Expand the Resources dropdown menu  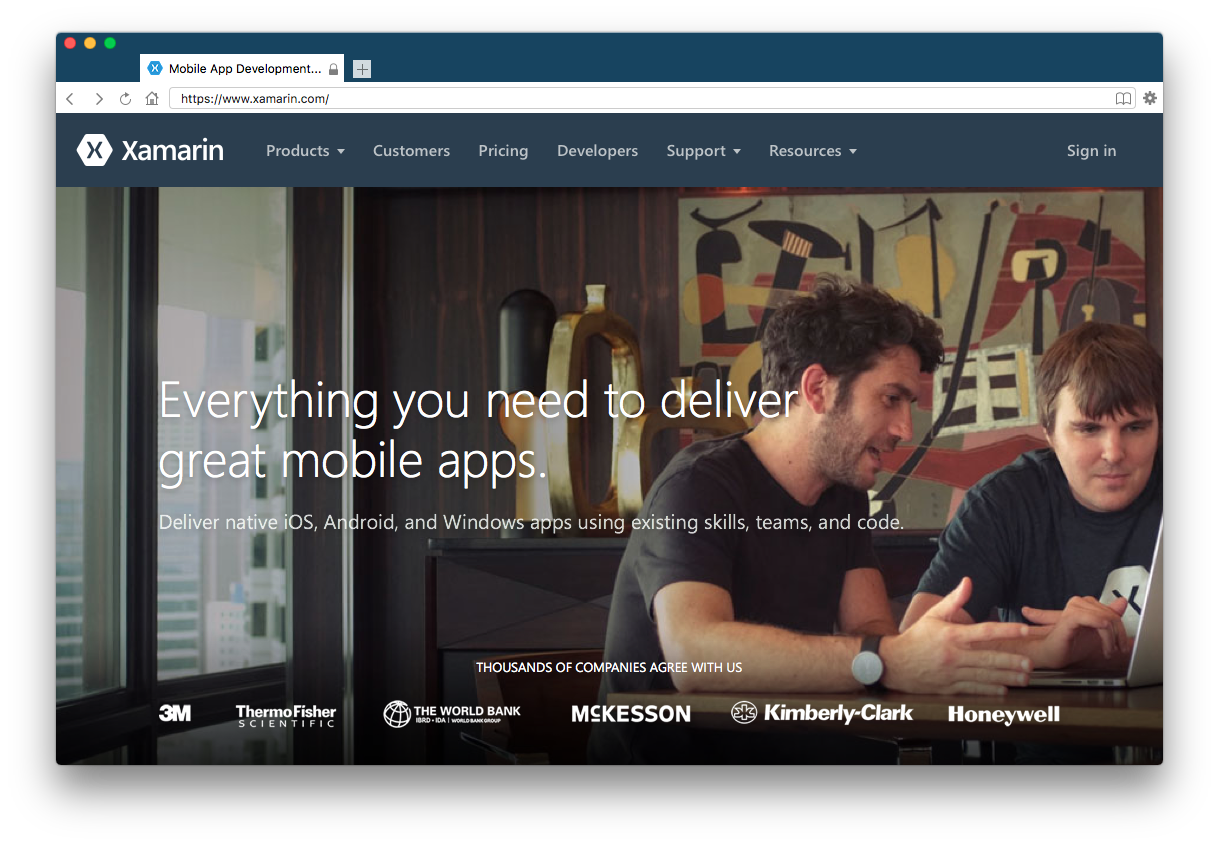813,151
